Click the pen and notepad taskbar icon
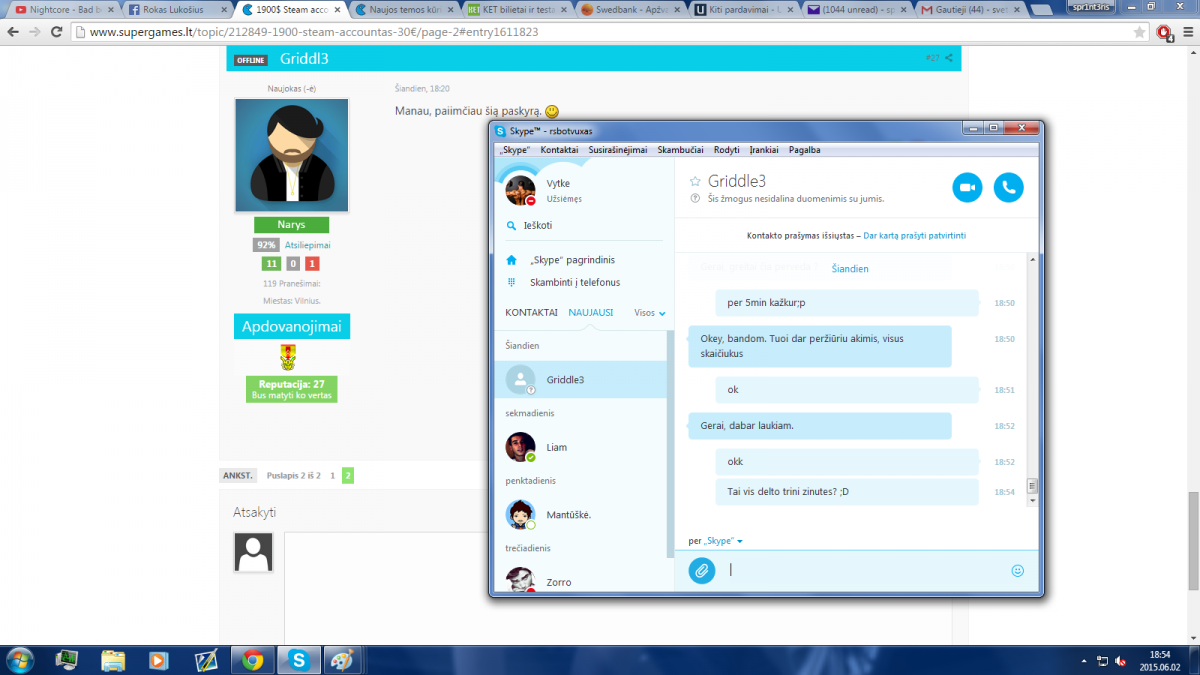Viewport: 1200px width, 675px height. coord(206,660)
